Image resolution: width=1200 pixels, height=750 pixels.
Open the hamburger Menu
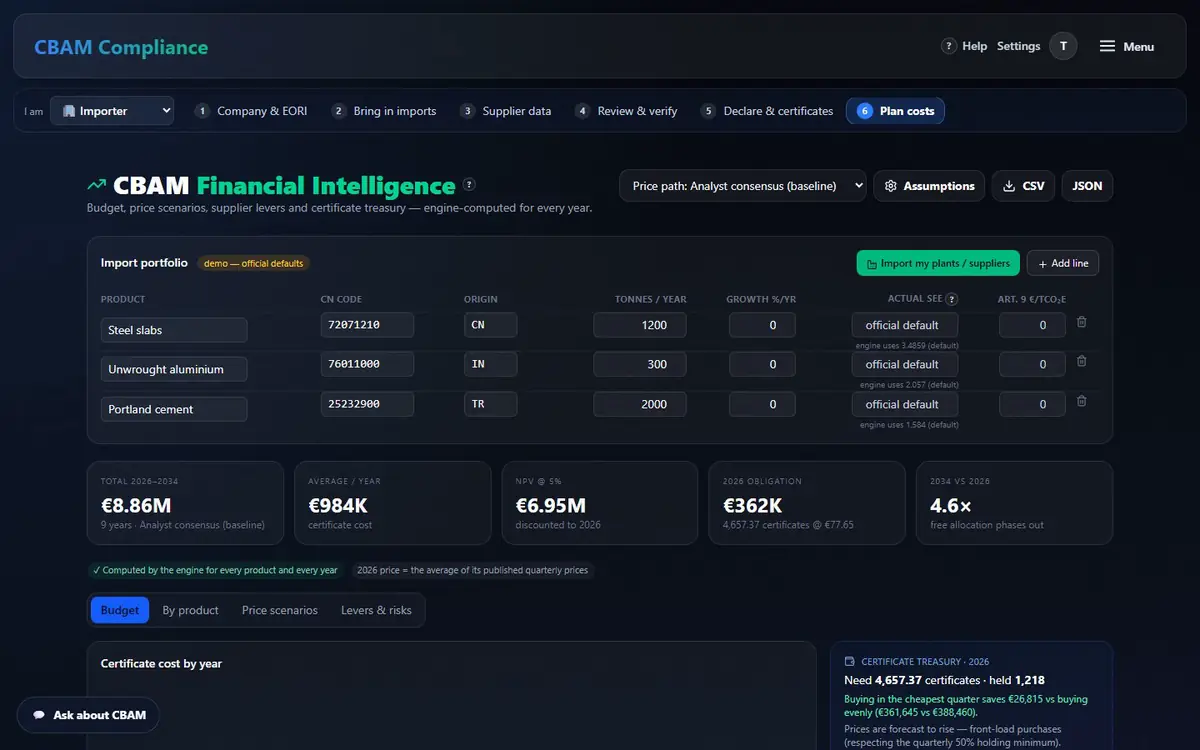[1127, 46]
